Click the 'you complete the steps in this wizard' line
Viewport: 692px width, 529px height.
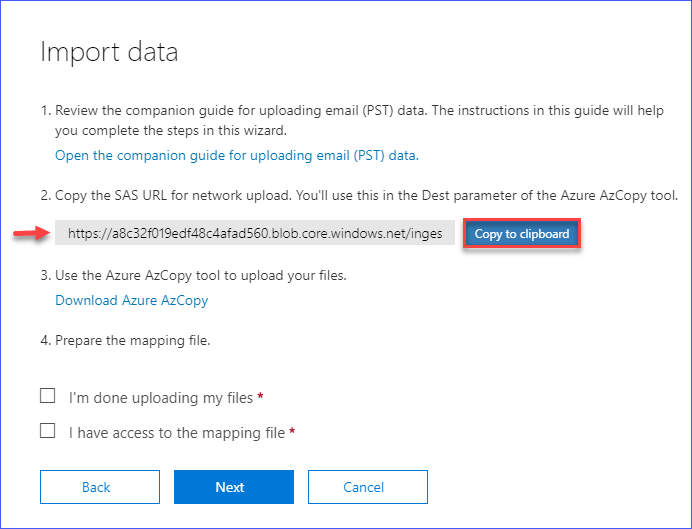pos(171,131)
